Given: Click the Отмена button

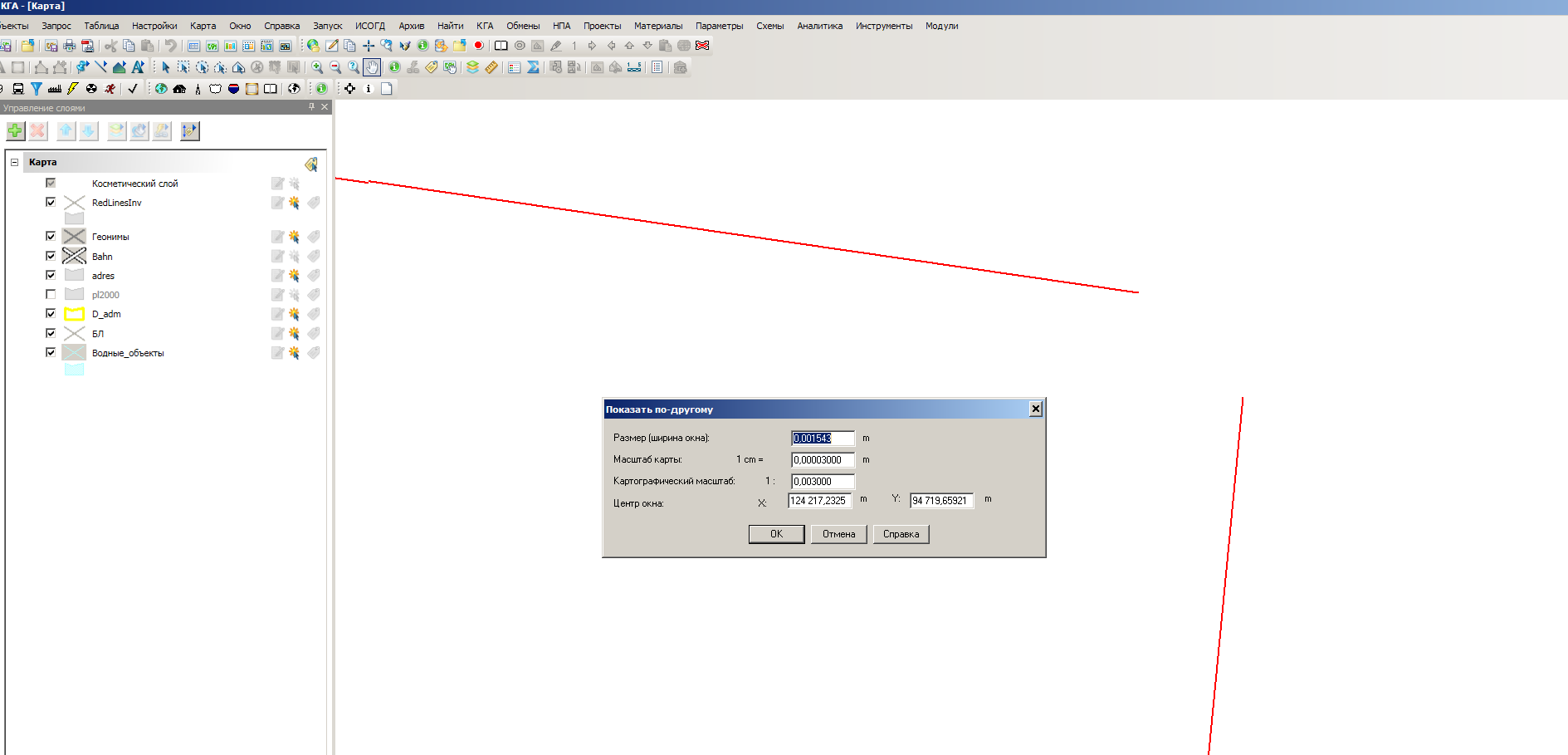Looking at the screenshot, I should tap(838, 534).
